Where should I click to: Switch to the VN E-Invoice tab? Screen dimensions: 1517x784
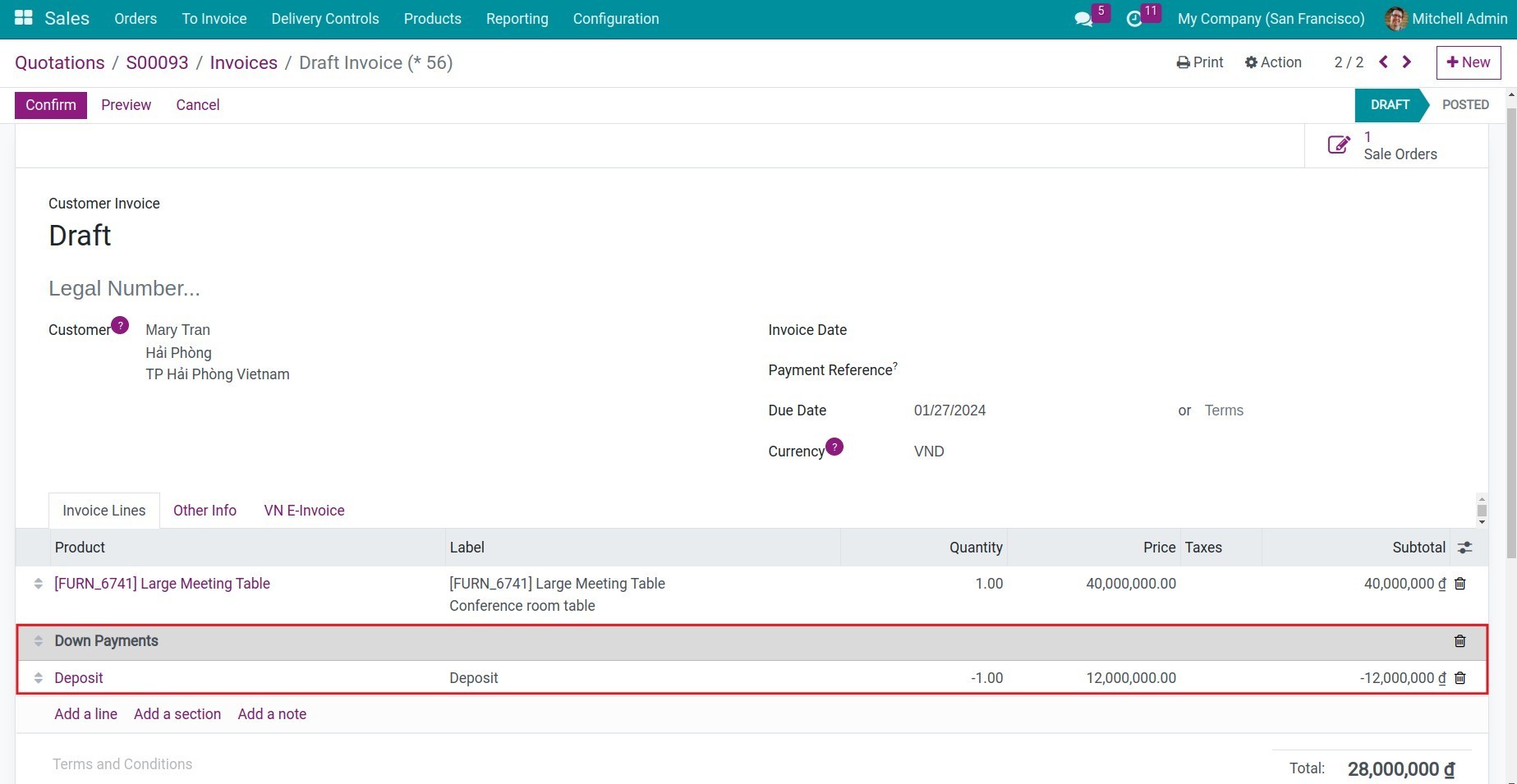point(304,511)
